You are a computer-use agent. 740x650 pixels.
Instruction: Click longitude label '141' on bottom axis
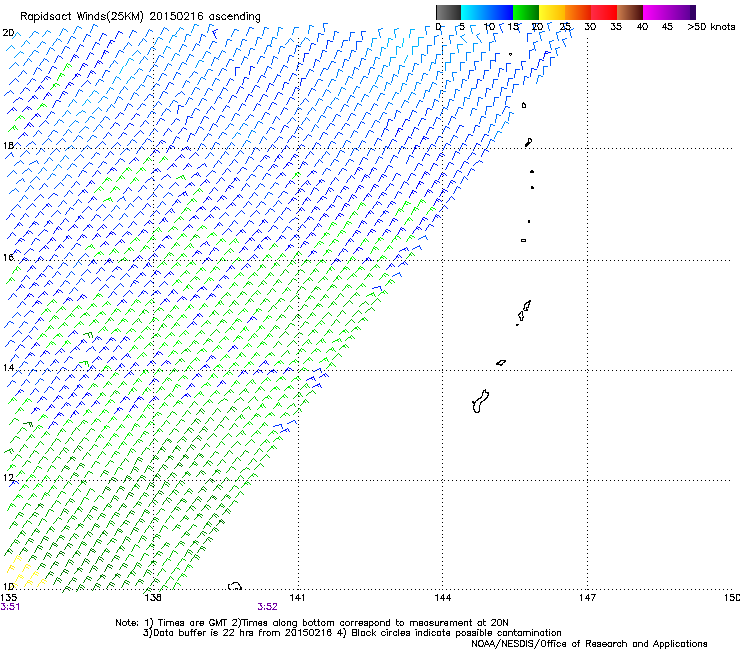point(297,598)
